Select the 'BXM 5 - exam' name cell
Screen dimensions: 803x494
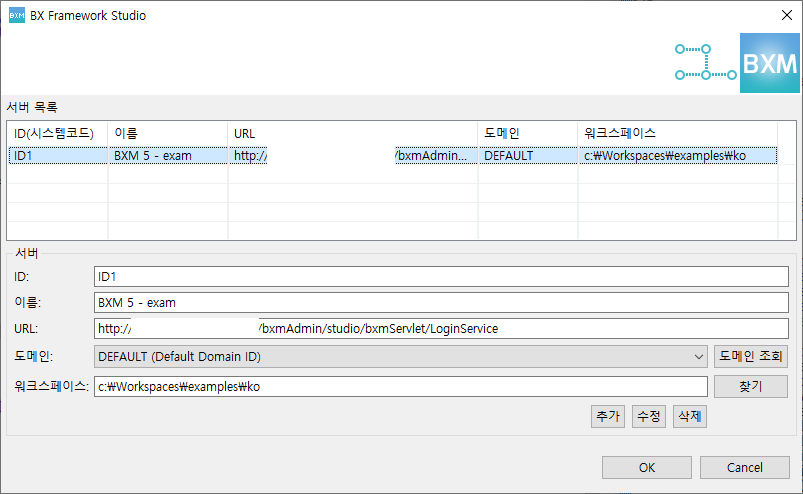167,156
